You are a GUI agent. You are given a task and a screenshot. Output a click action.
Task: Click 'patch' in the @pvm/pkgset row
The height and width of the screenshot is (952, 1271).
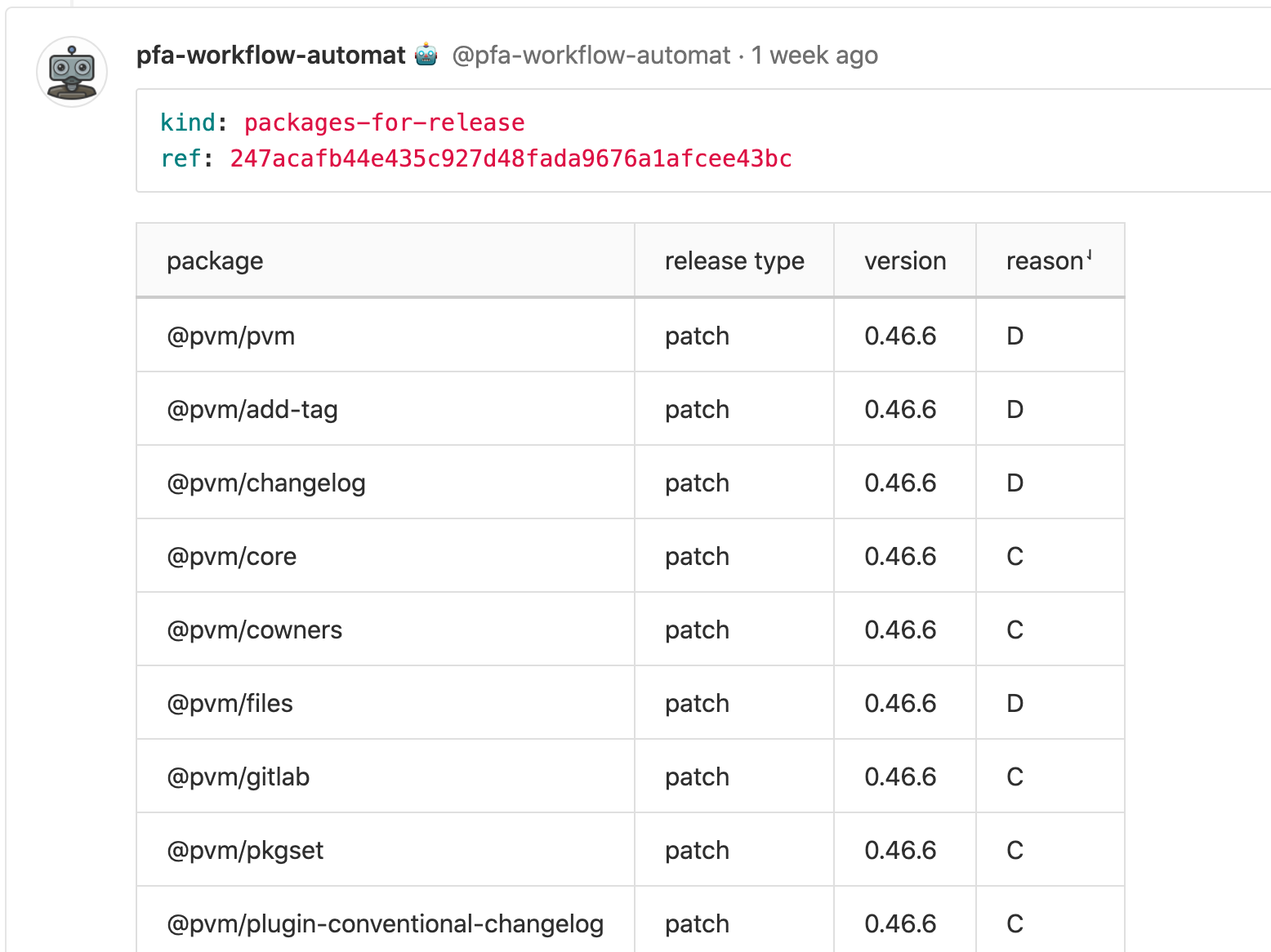[697, 851]
